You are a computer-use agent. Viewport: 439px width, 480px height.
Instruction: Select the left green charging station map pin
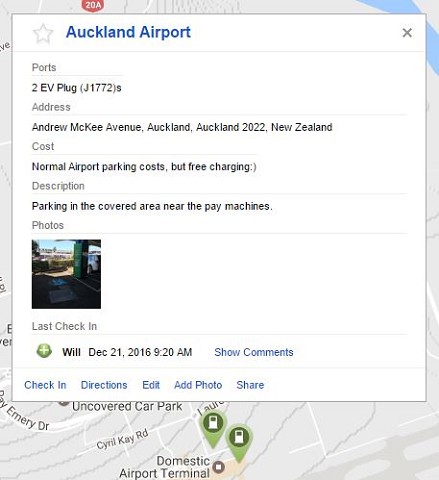coord(213,429)
